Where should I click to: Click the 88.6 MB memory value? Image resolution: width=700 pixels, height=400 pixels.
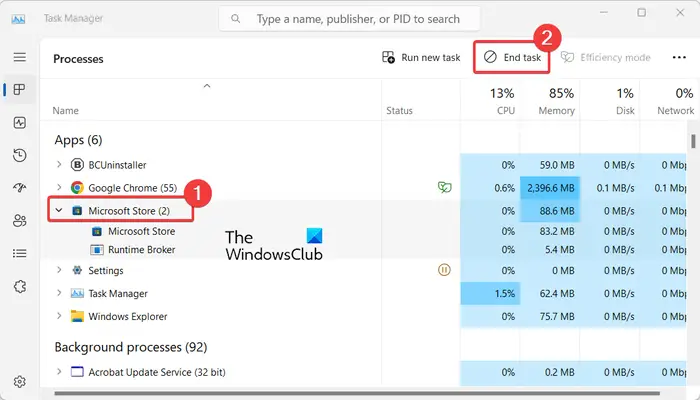click(557, 211)
